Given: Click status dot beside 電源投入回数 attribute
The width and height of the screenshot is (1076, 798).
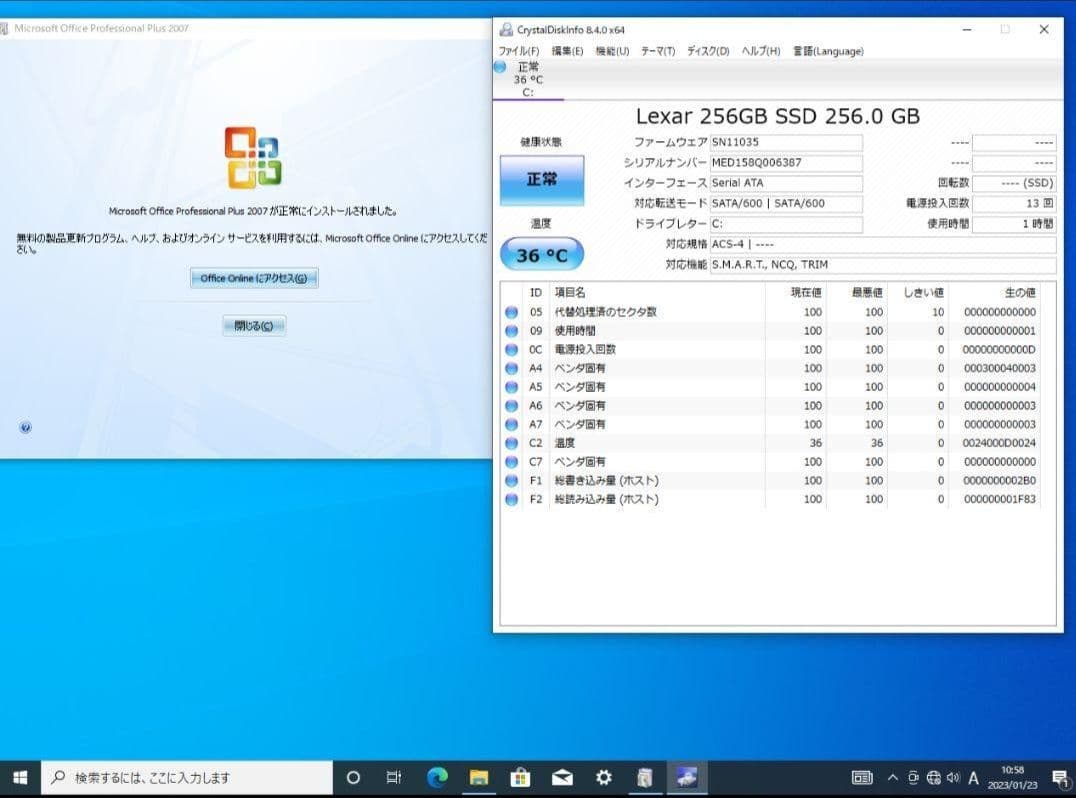Looking at the screenshot, I should pyautogui.click(x=511, y=350).
